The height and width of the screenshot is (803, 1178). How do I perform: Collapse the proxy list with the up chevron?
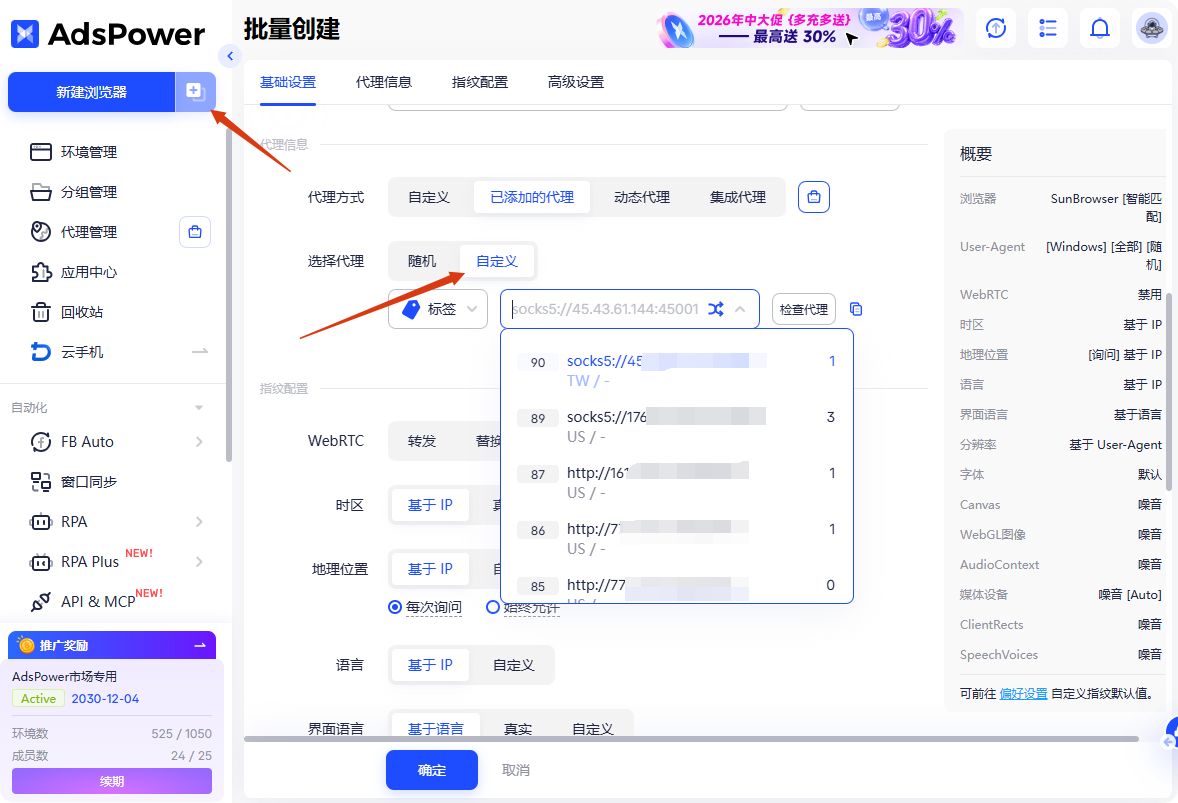(740, 309)
